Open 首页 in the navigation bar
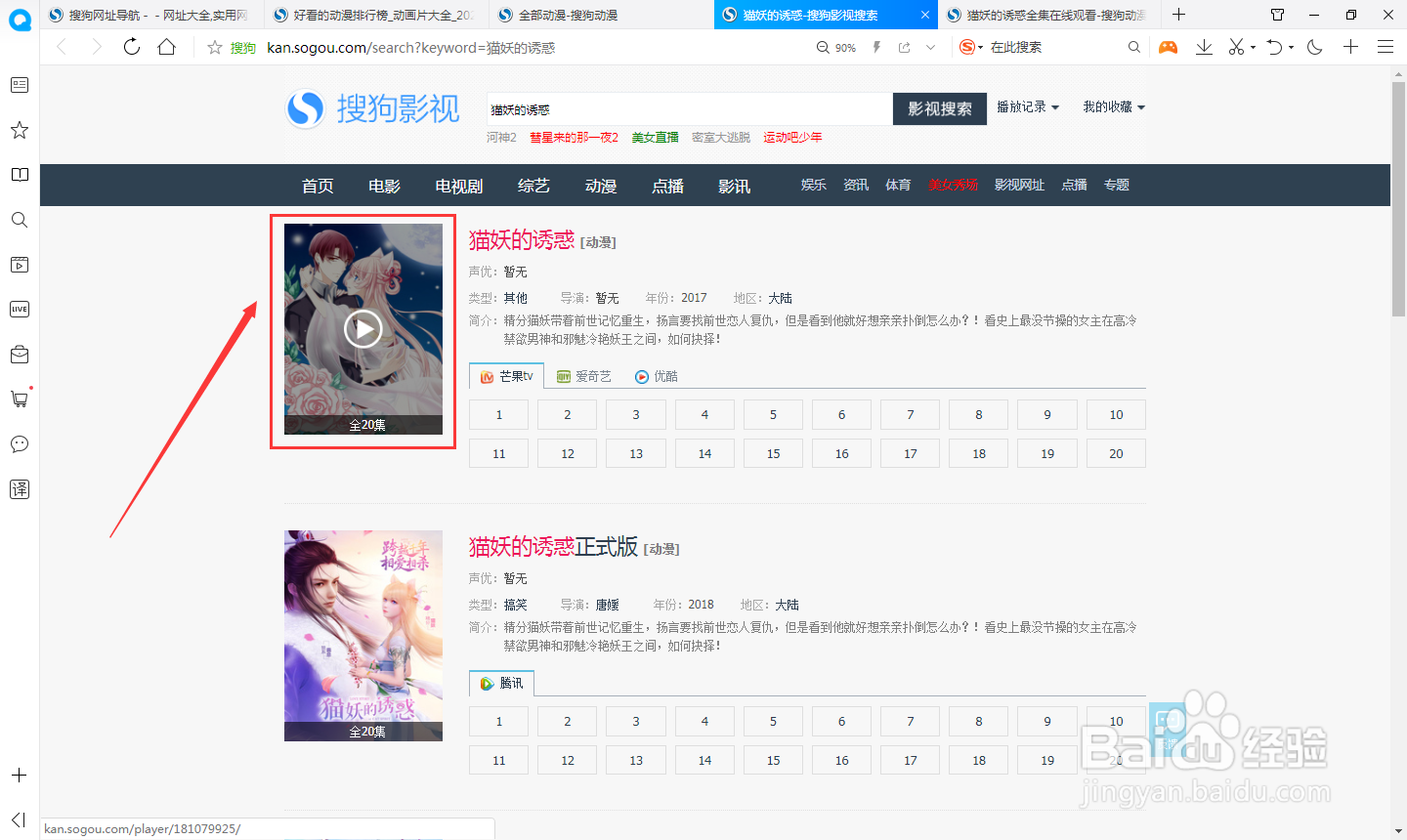The image size is (1407, 840). click(x=318, y=186)
